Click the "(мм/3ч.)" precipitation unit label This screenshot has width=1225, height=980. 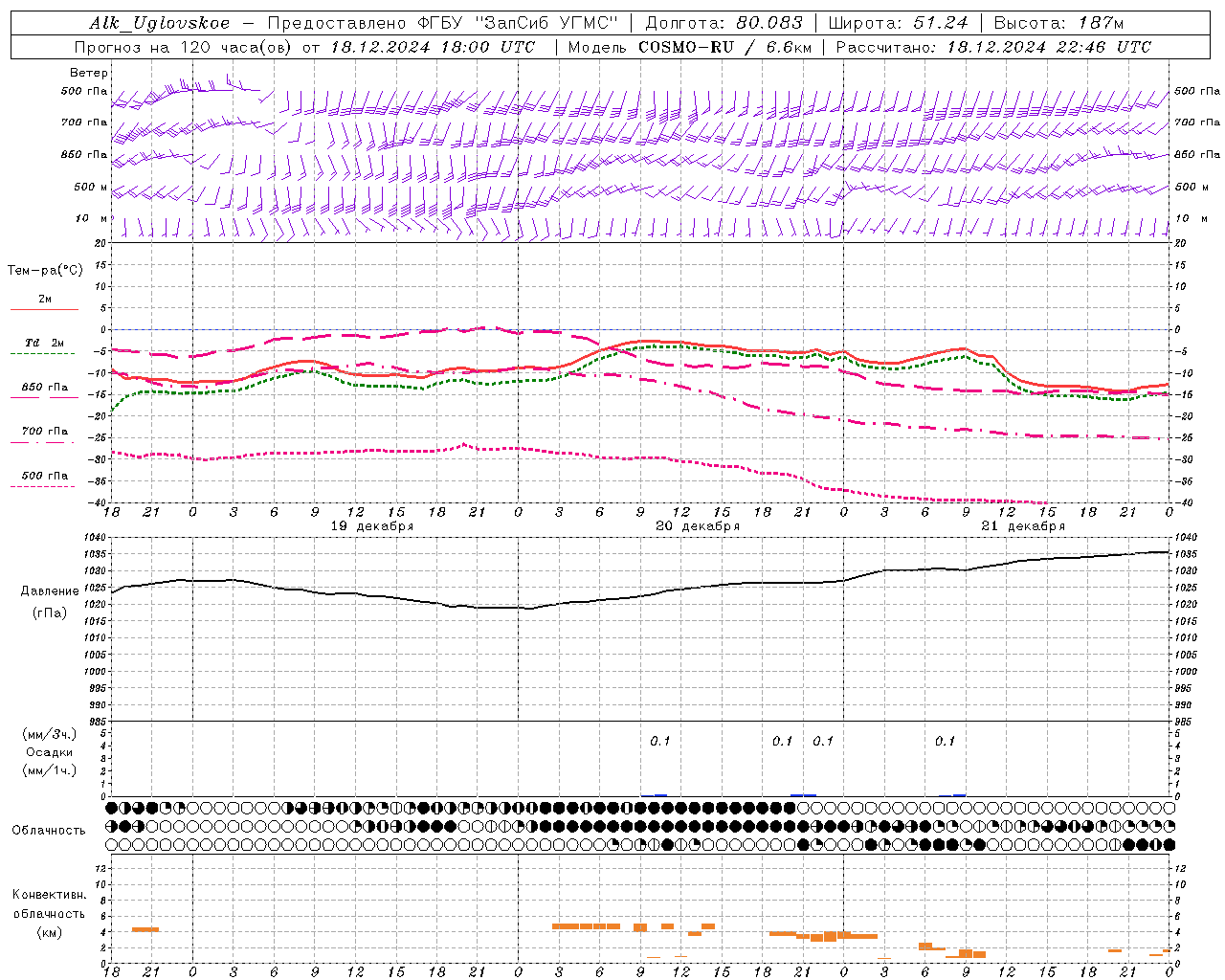pos(50,734)
